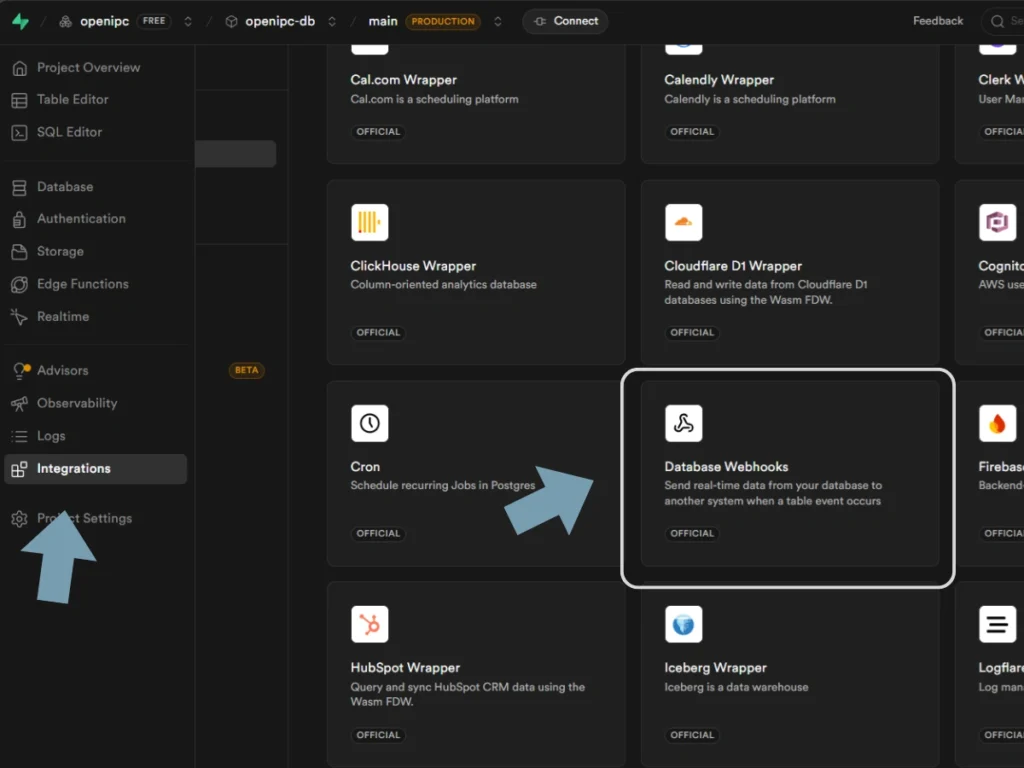Click the Connect button
This screenshot has width=1024, height=768.
click(x=565, y=22)
